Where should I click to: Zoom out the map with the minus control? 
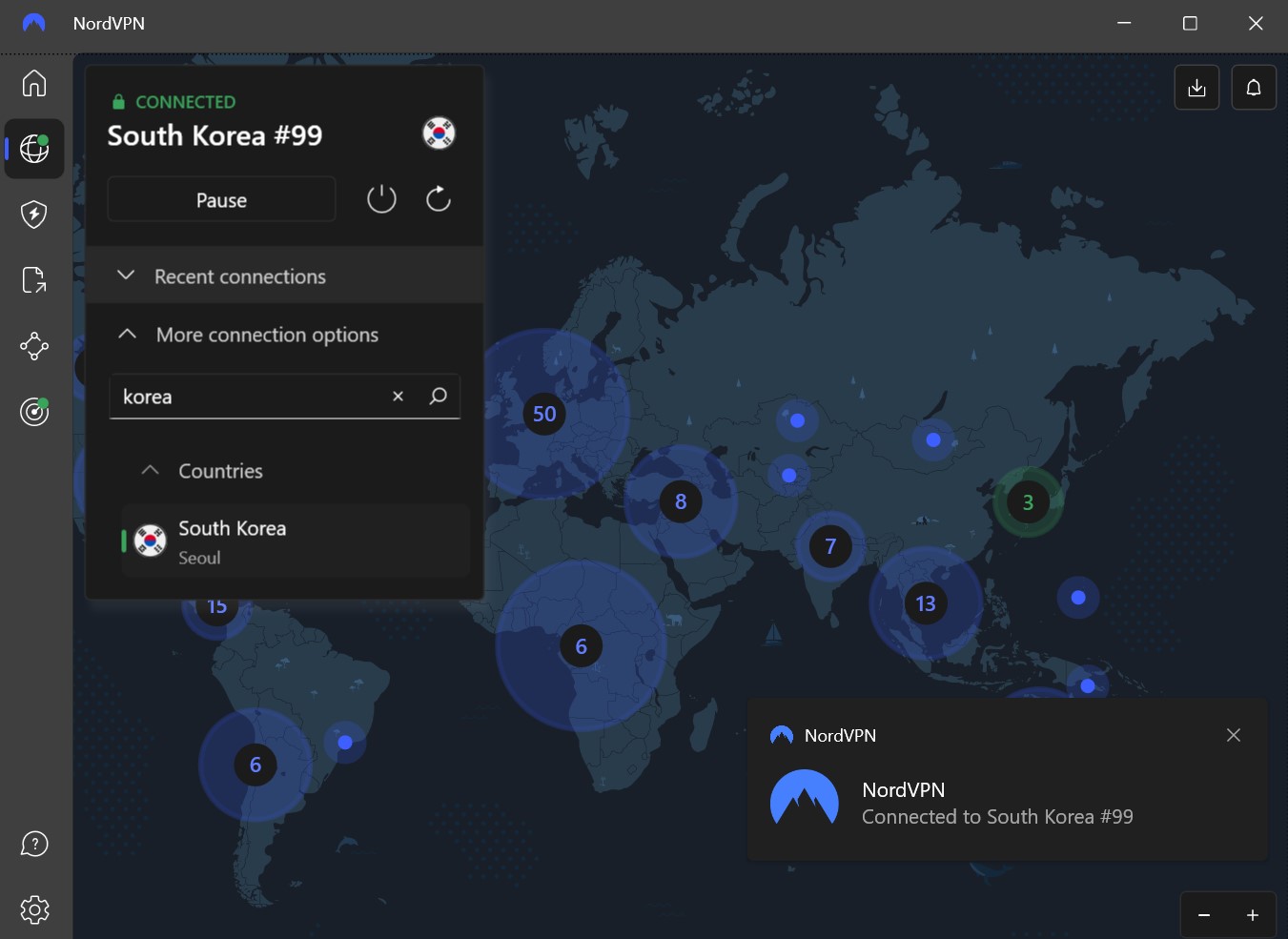point(1204,914)
